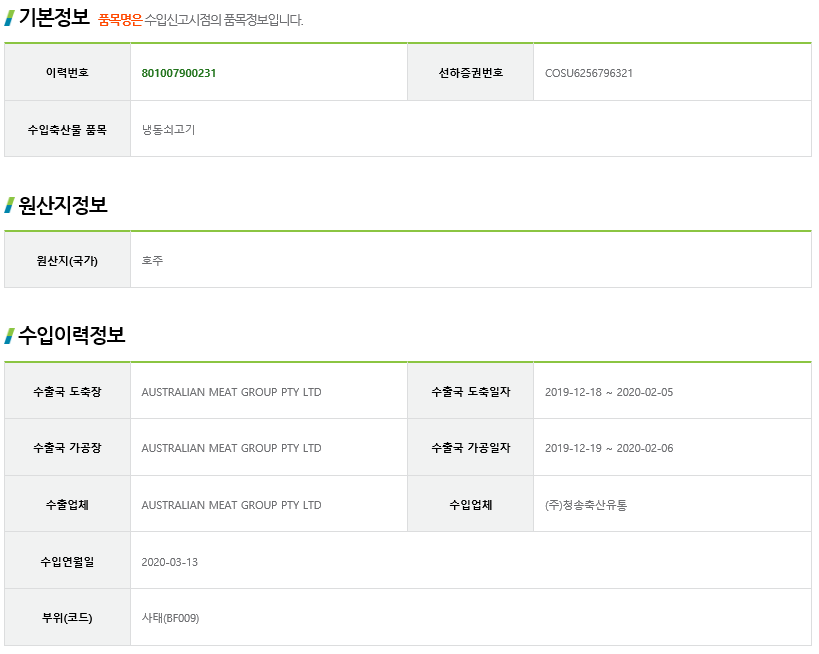The width and height of the screenshot is (819, 654).
Task: Click the 기본정보 section slash icon
Action: 9,18
